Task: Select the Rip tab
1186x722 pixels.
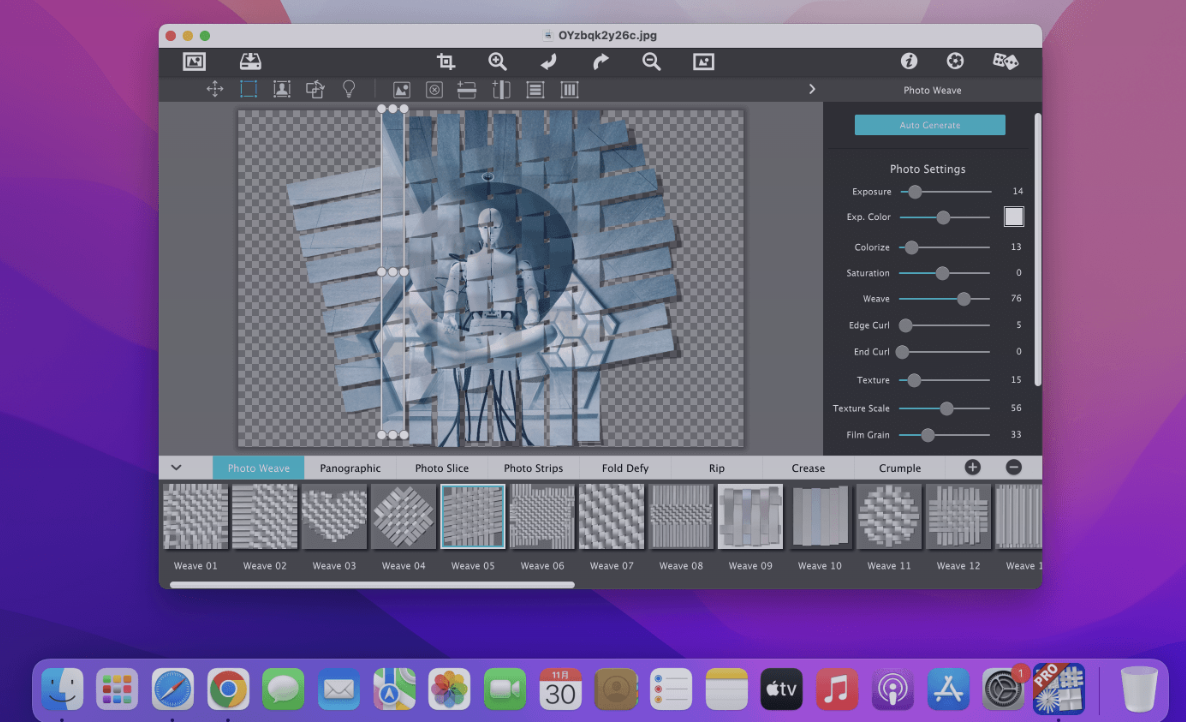Action: coord(716,468)
